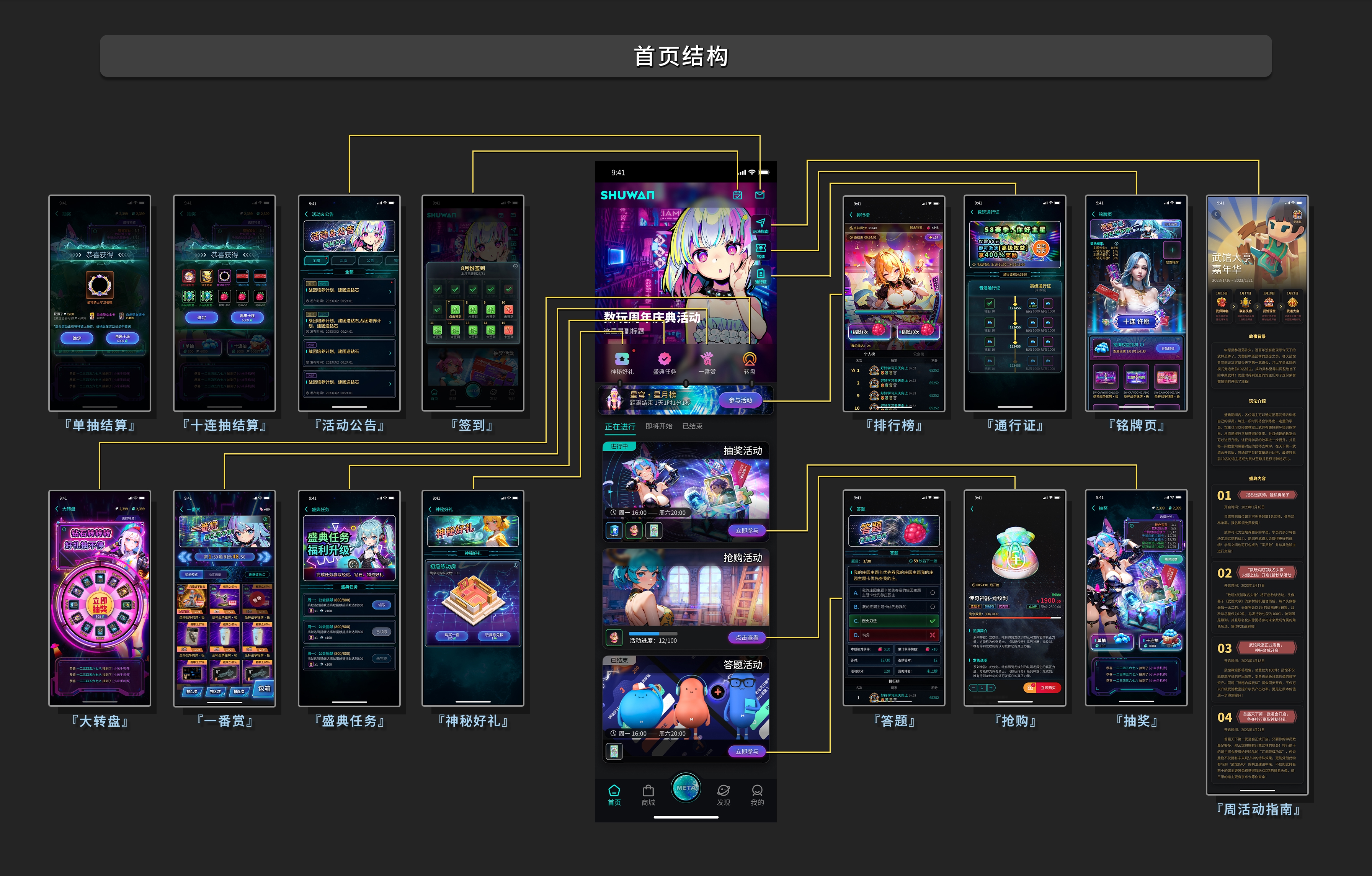Open the 神秘好礼 gift ticket icon
Screen dimensions: 1372x876
[x=622, y=359]
